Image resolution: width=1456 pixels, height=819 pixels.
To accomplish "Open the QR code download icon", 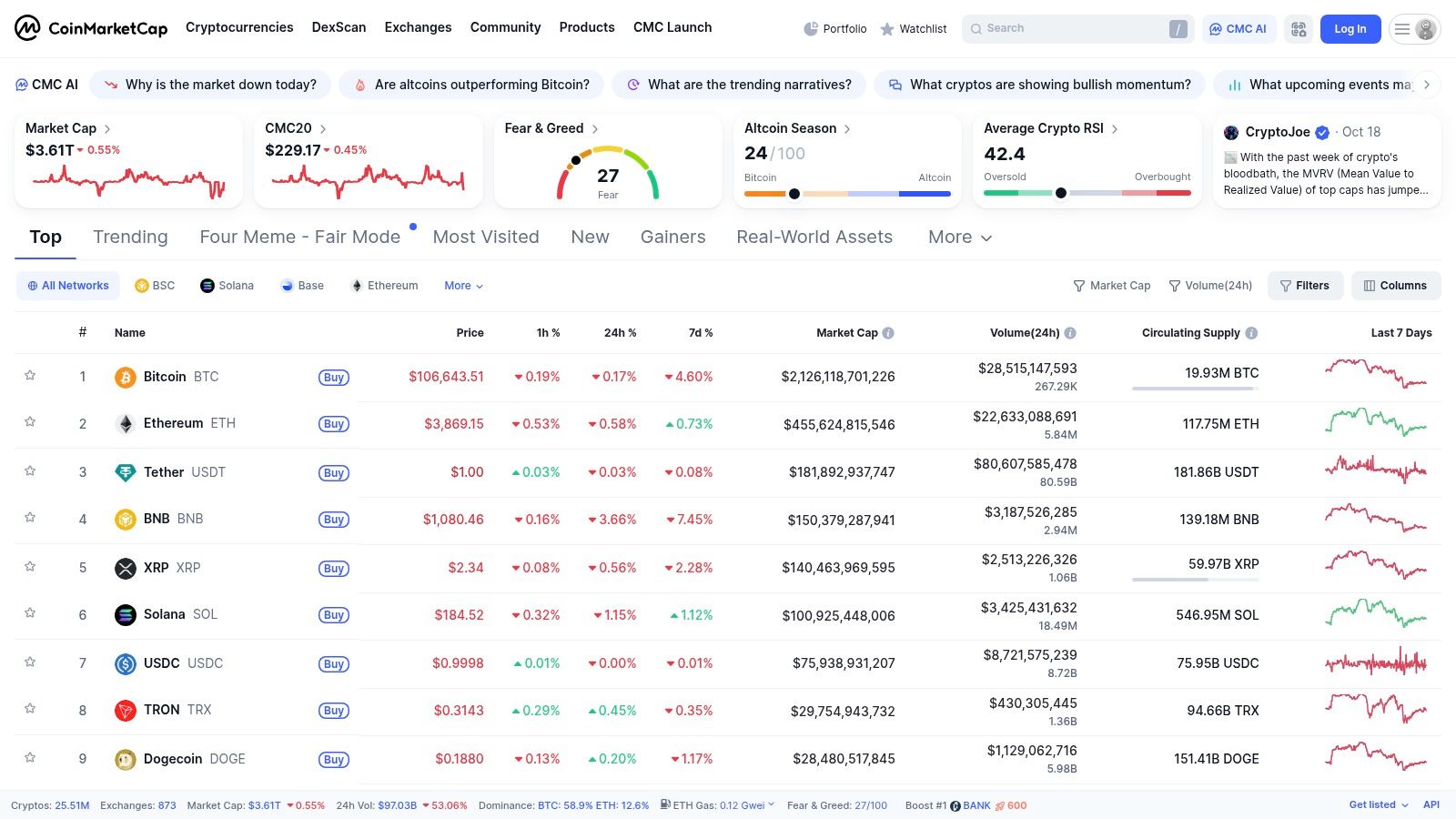I will pos(1299,29).
